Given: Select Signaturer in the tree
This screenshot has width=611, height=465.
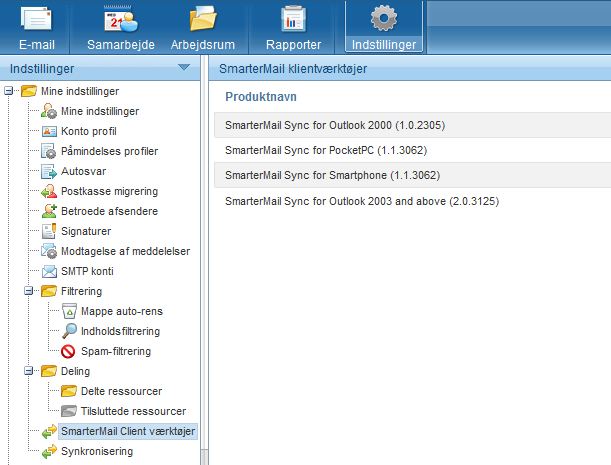Looking at the screenshot, I should pyautogui.click(x=86, y=231).
